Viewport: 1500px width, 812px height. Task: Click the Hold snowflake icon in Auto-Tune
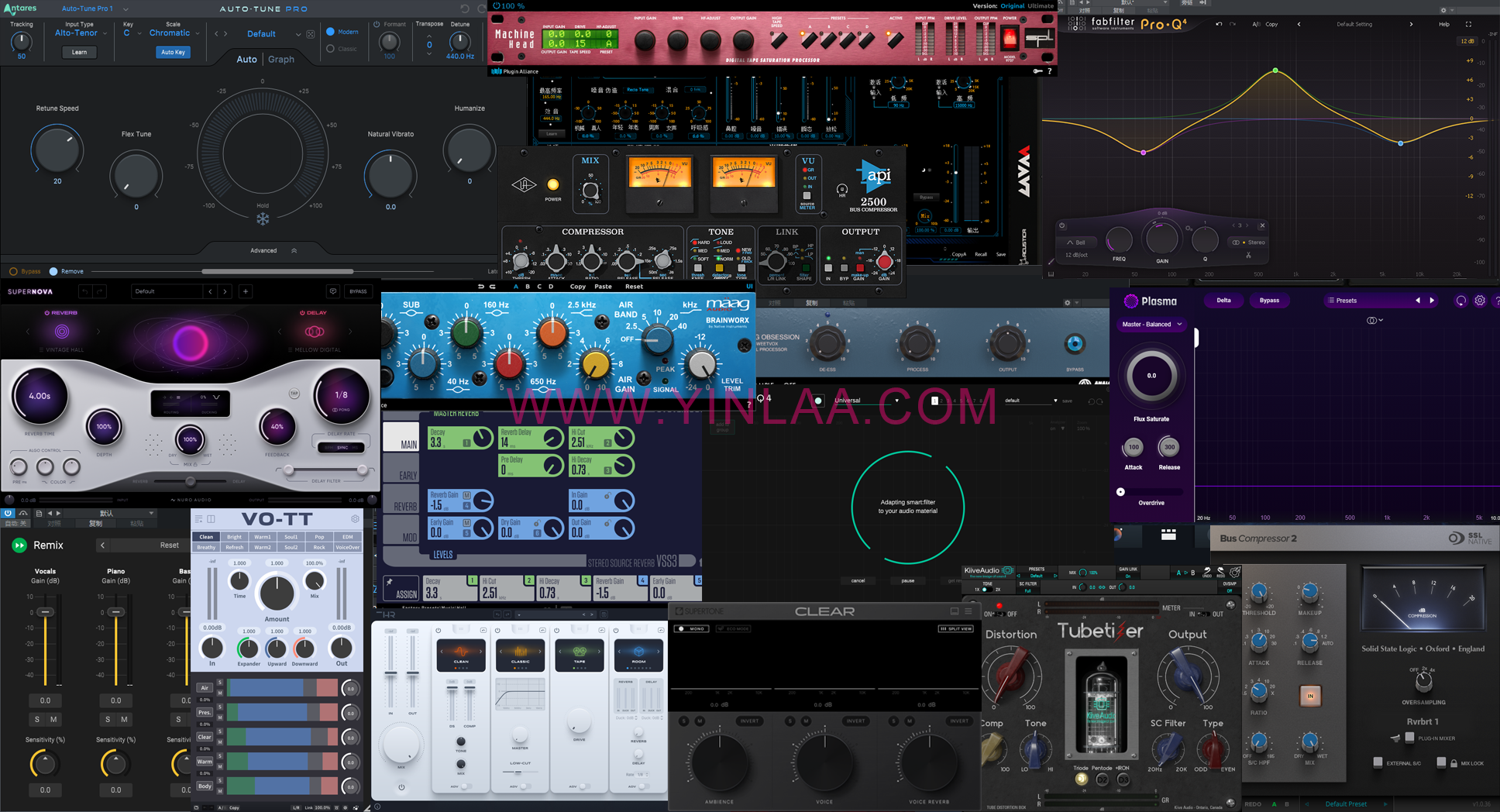263,219
